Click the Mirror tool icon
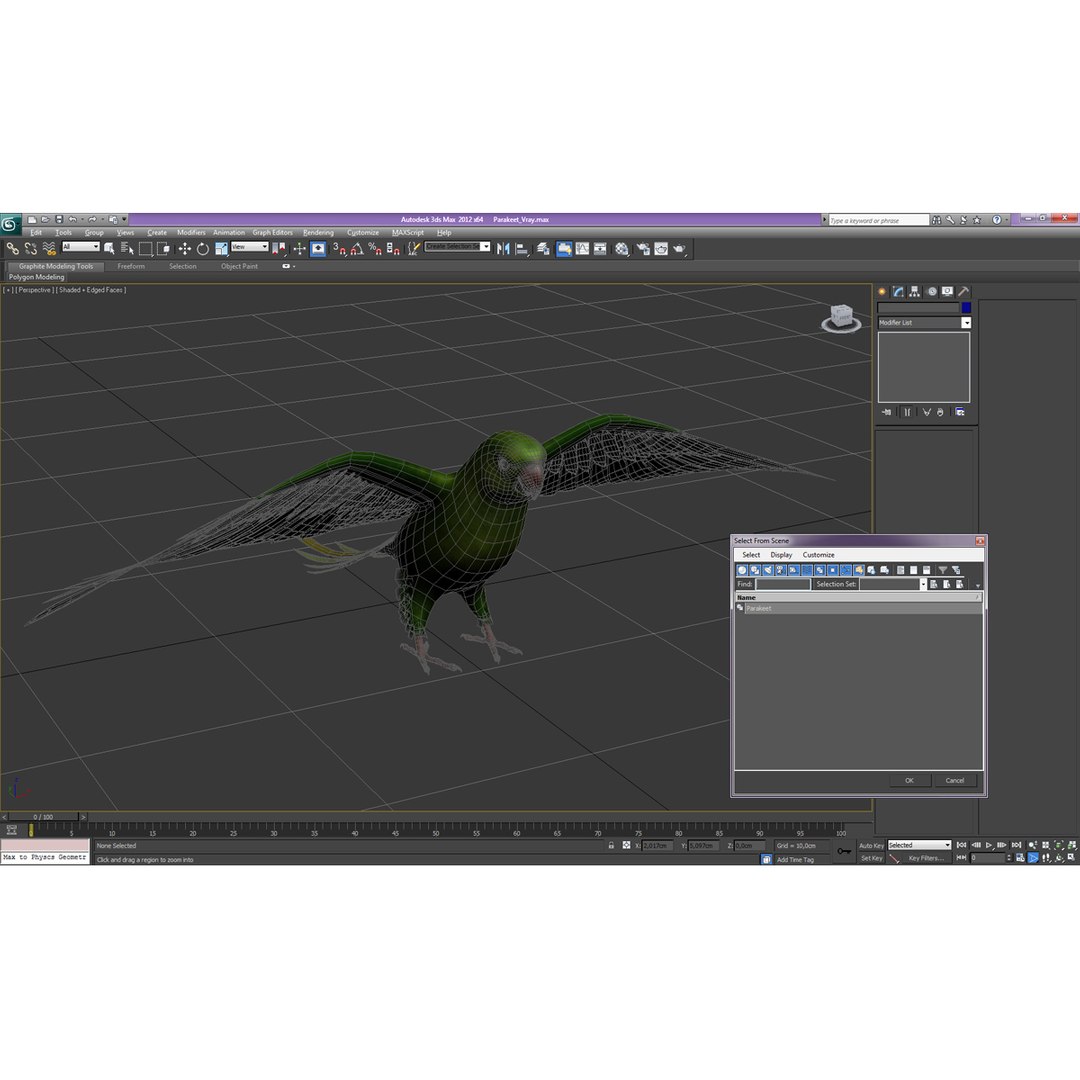 (x=503, y=249)
